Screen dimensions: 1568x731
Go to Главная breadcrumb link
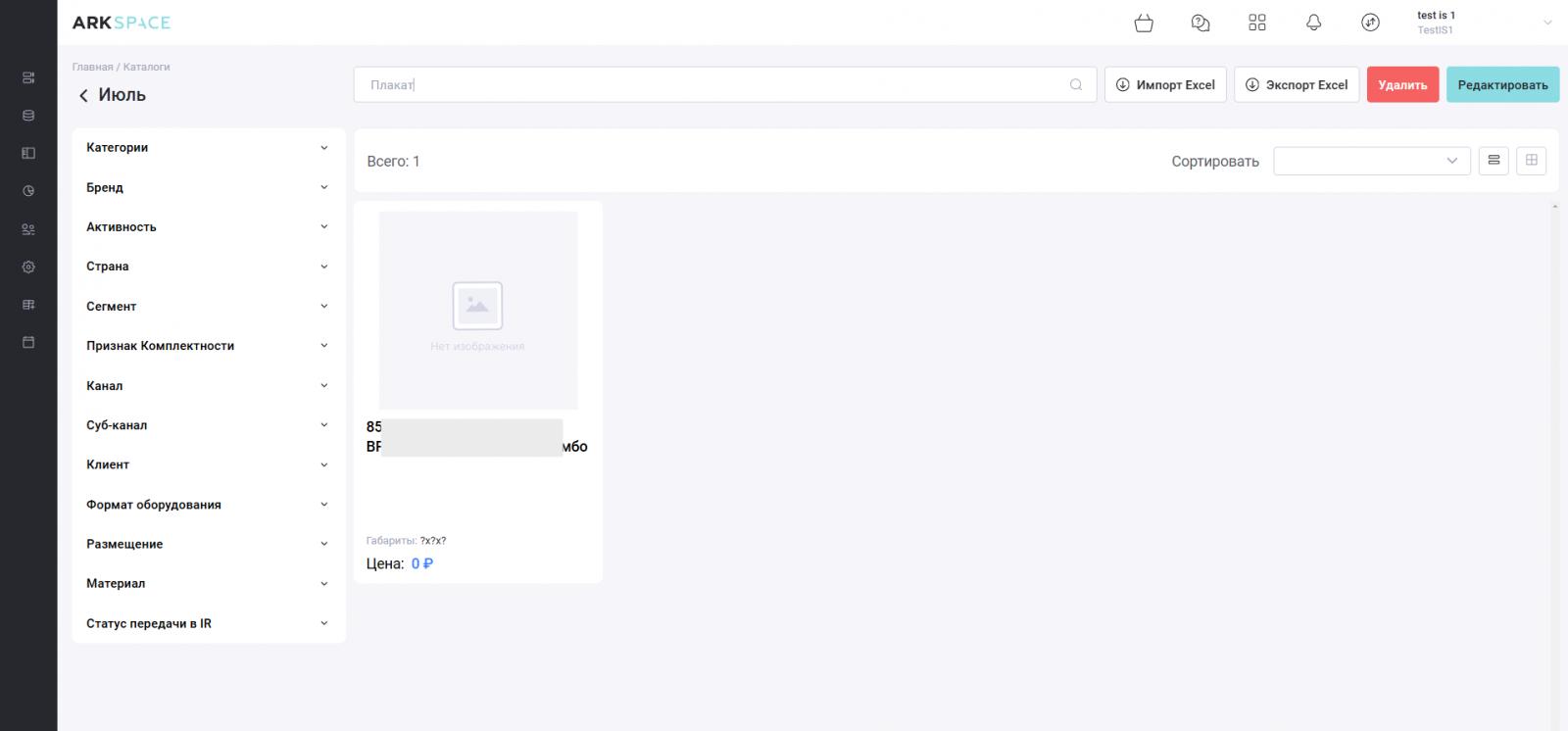[92, 67]
